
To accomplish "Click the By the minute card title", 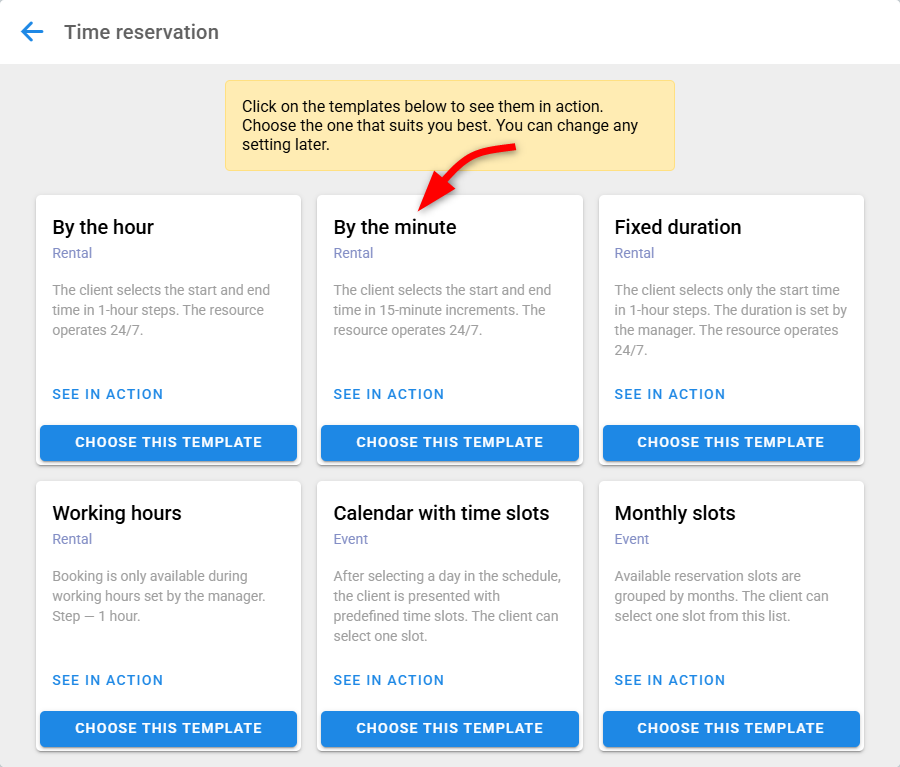I will click(x=394, y=227).
